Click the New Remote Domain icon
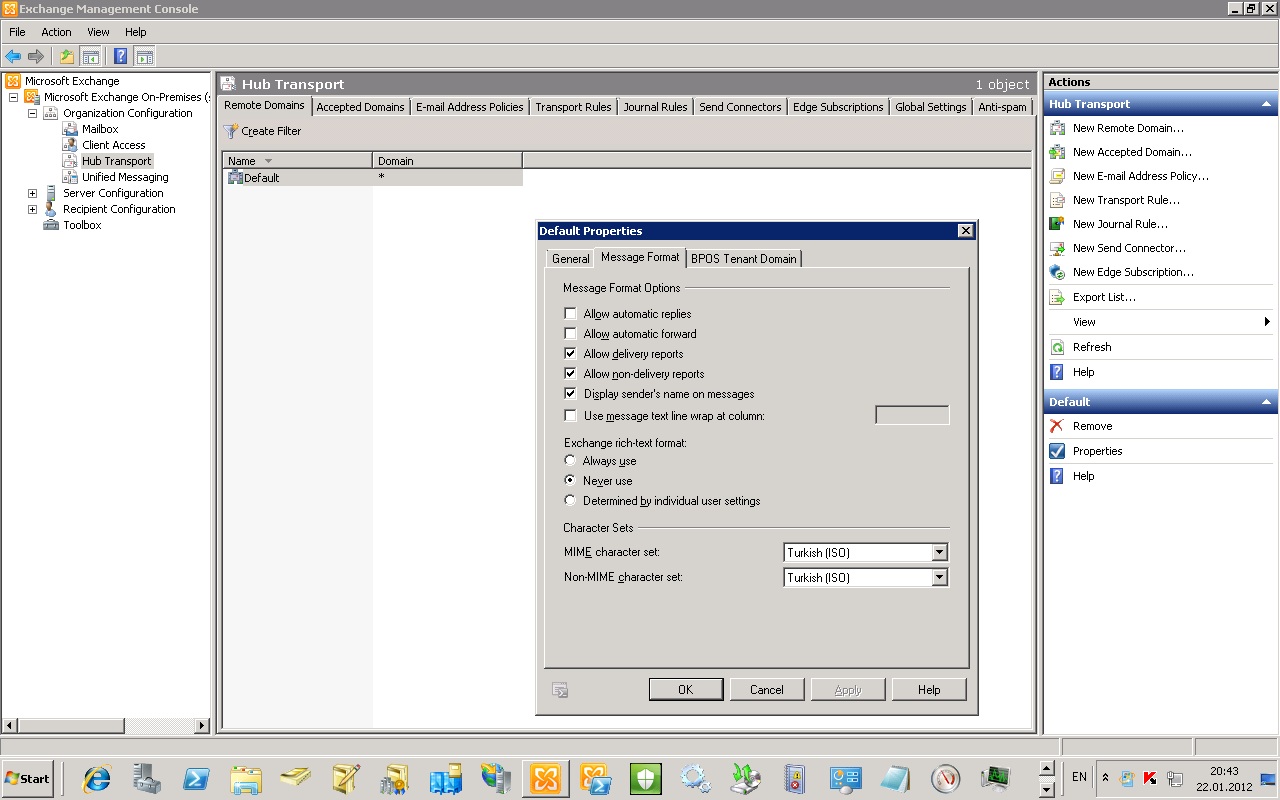The width and height of the screenshot is (1280, 800). (1057, 128)
